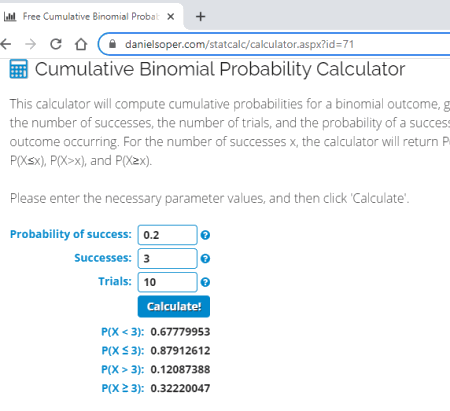The image size is (450, 411).
Task: Click the browser back arrow
Action: tap(5, 44)
